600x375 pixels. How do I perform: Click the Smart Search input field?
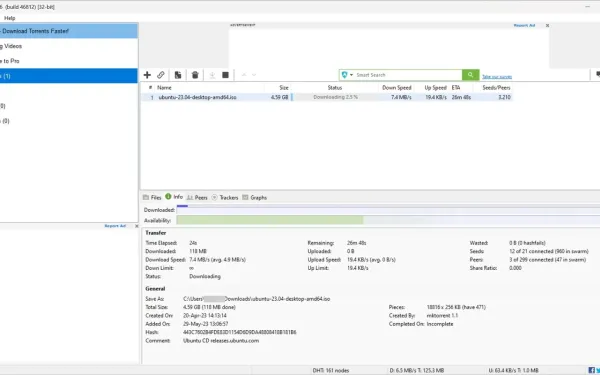click(408, 75)
